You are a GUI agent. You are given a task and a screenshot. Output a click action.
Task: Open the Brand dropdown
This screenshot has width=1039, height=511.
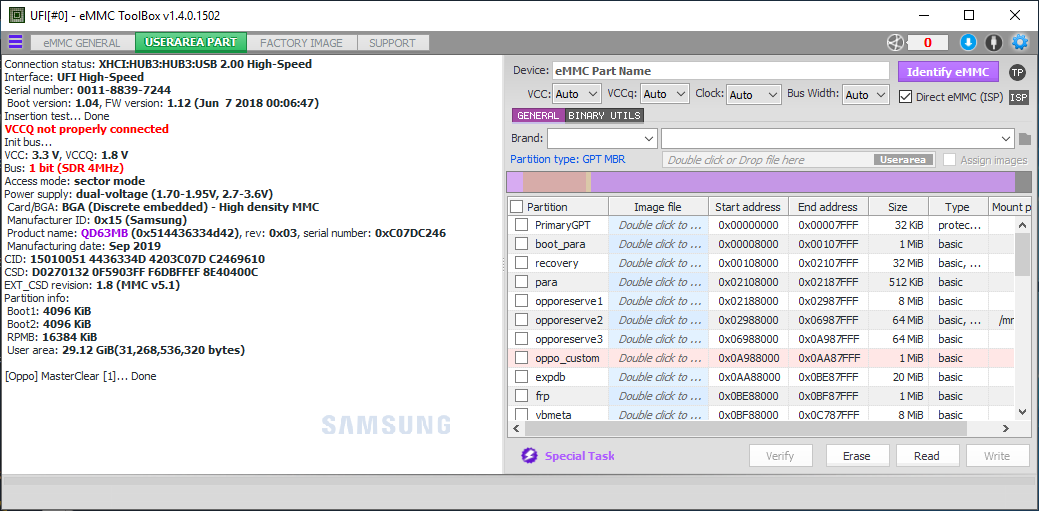click(602, 139)
